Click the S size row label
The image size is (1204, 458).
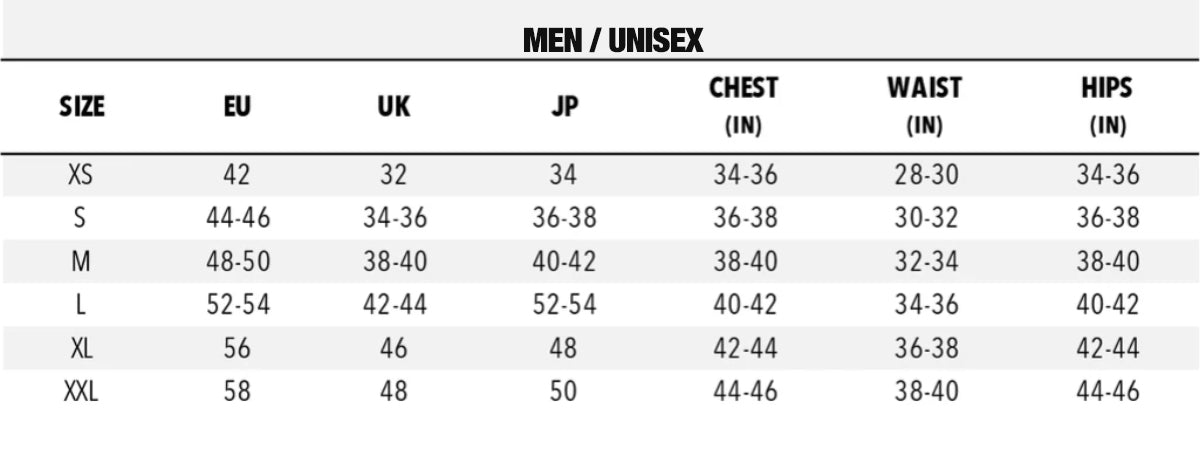click(81, 218)
